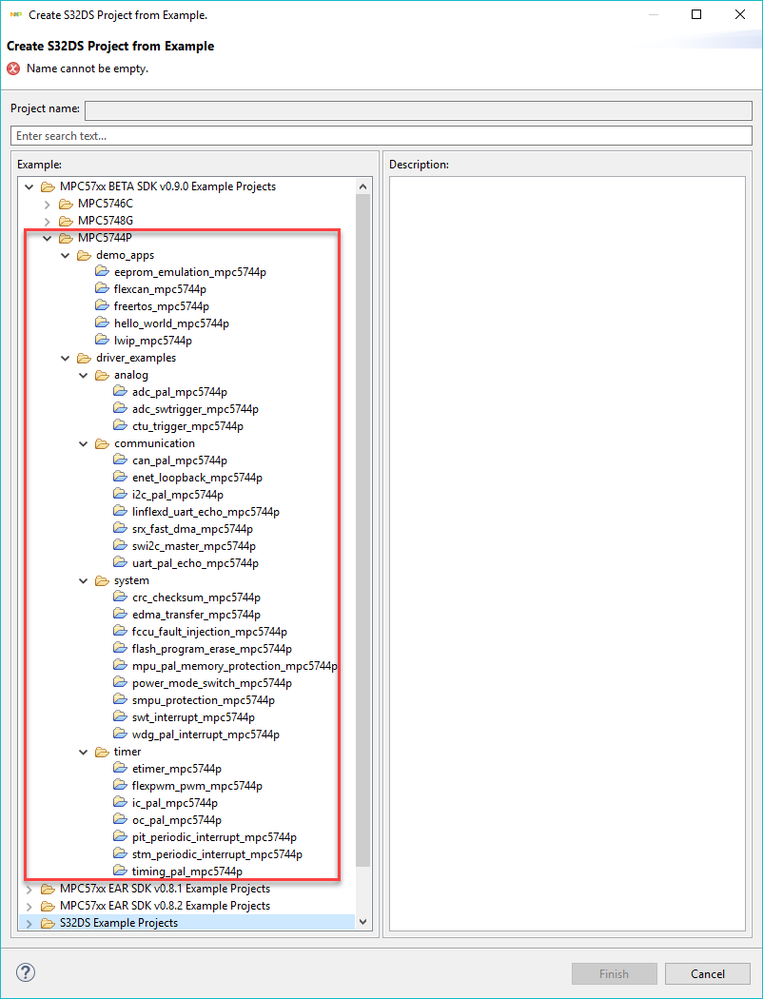Select stm_periodic_interrupt_mpc5744p example
Screen dimensions: 763x999
pos(217,854)
